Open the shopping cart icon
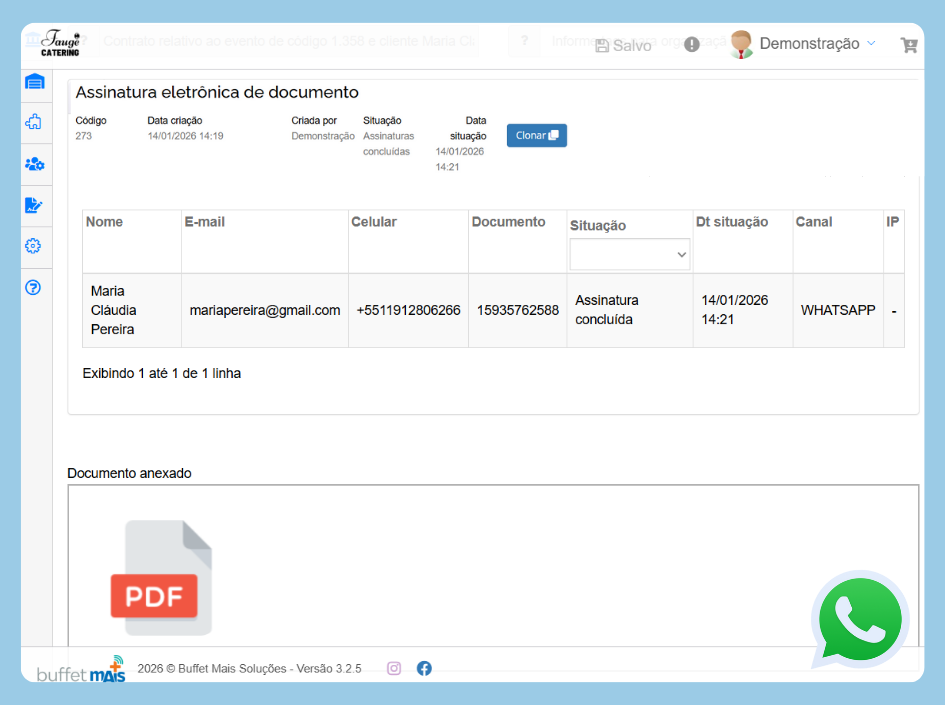The height and width of the screenshot is (705, 945). tap(908, 45)
